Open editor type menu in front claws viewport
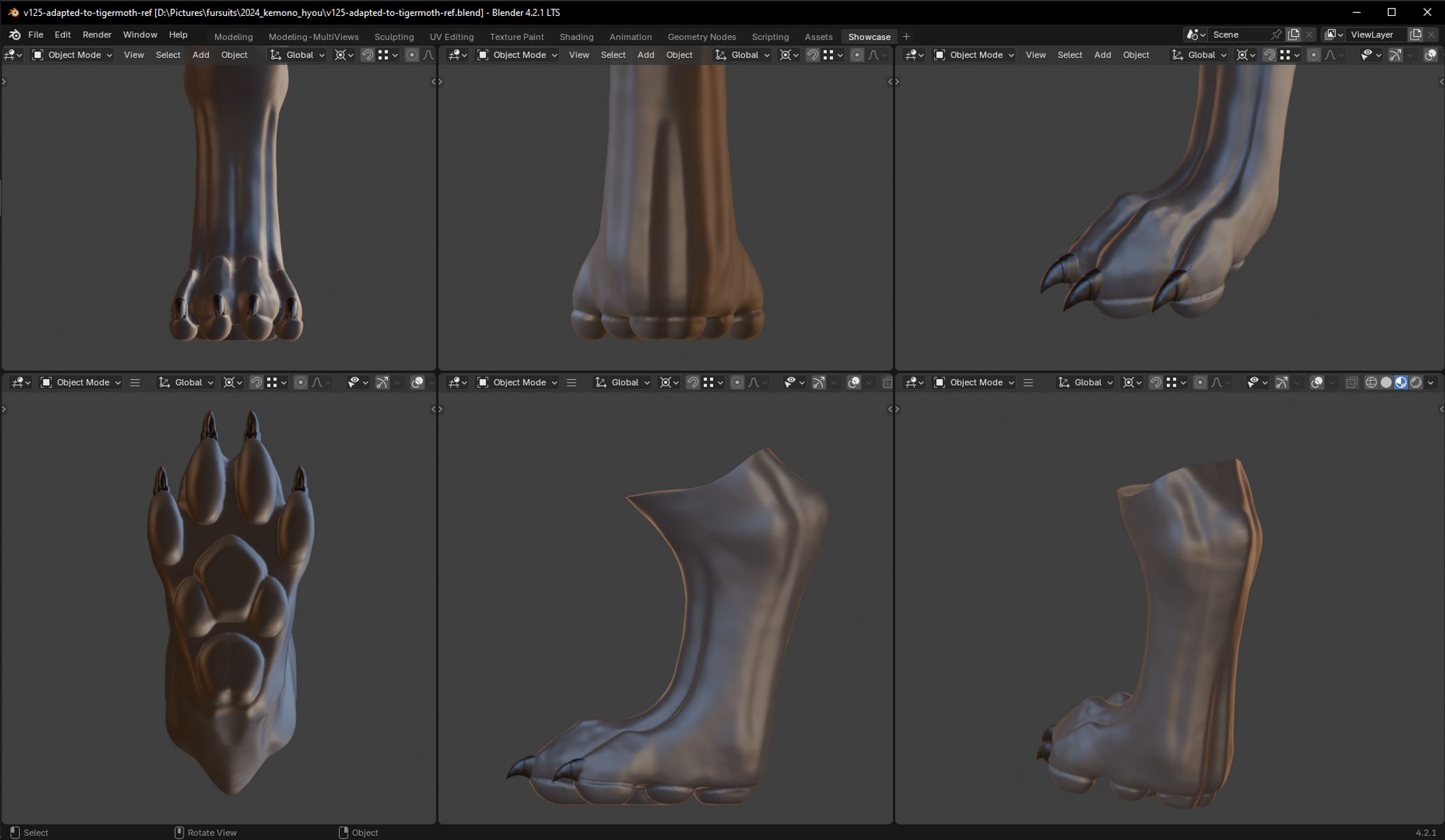Image resolution: width=1445 pixels, height=840 pixels. (14, 55)
